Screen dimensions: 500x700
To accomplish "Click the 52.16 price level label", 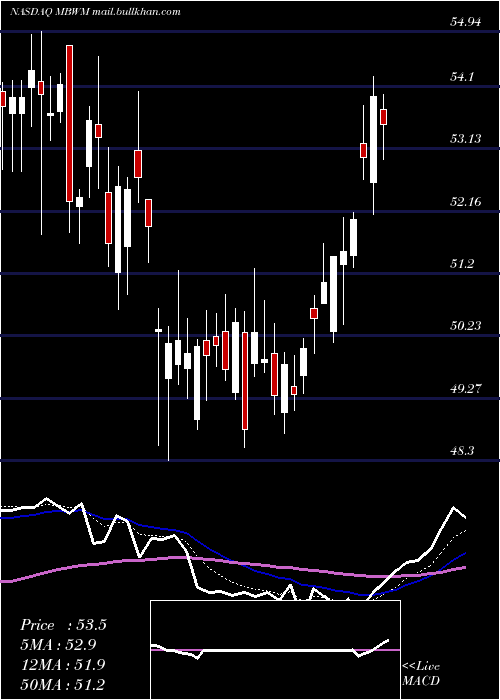I will 466,202.
